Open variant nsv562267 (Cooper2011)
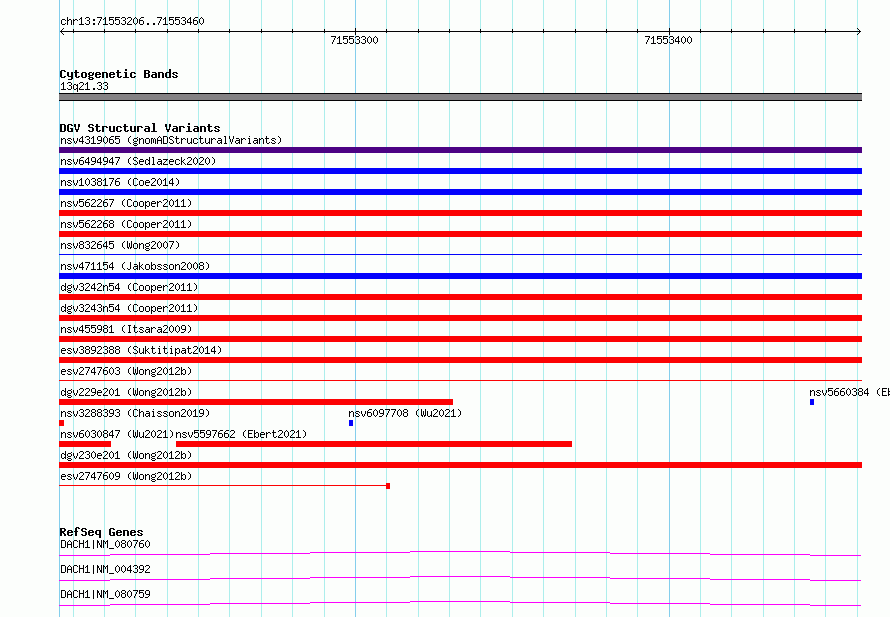The width and height of the screenshot is (890, 617). (x=126, y=203)
